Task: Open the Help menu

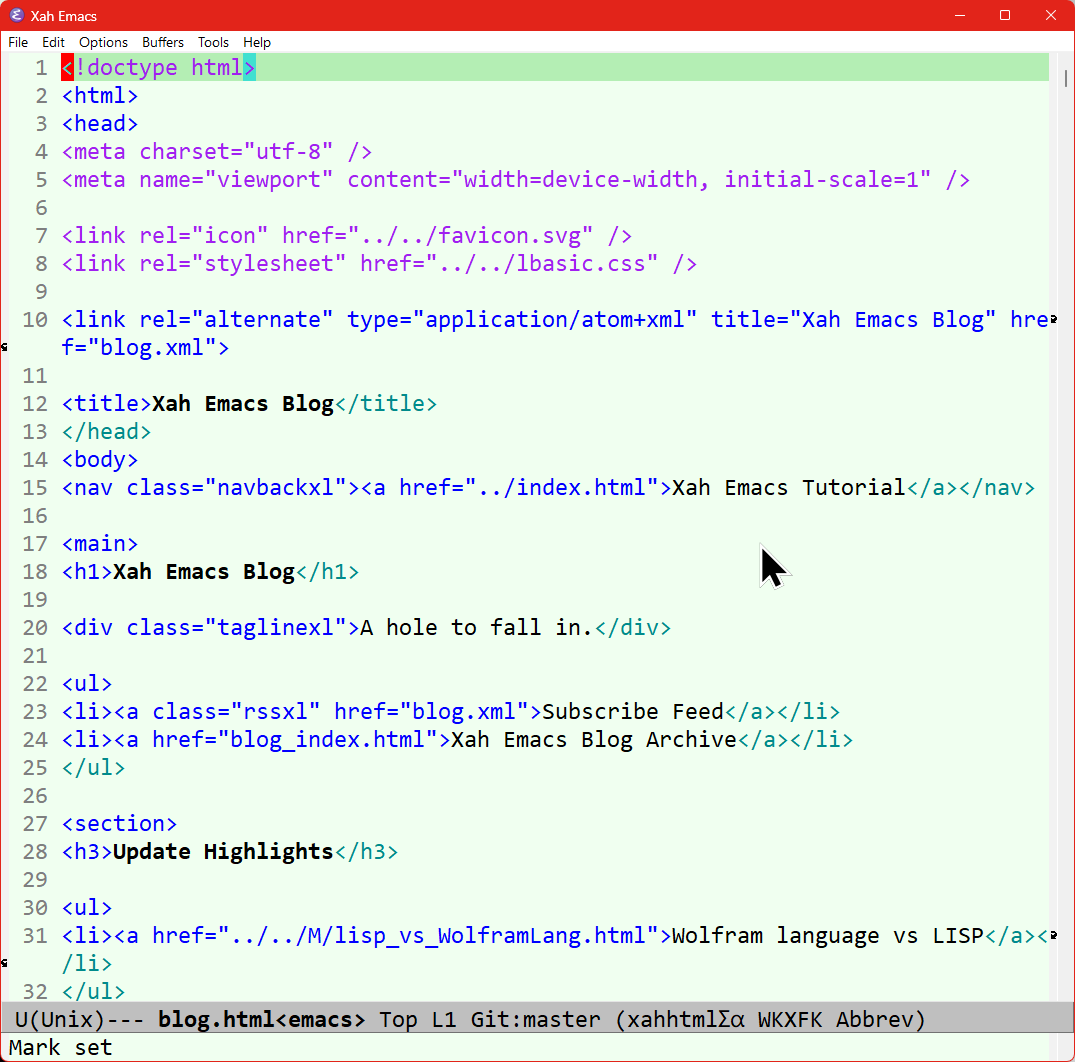Action: (x=257, y=43)
